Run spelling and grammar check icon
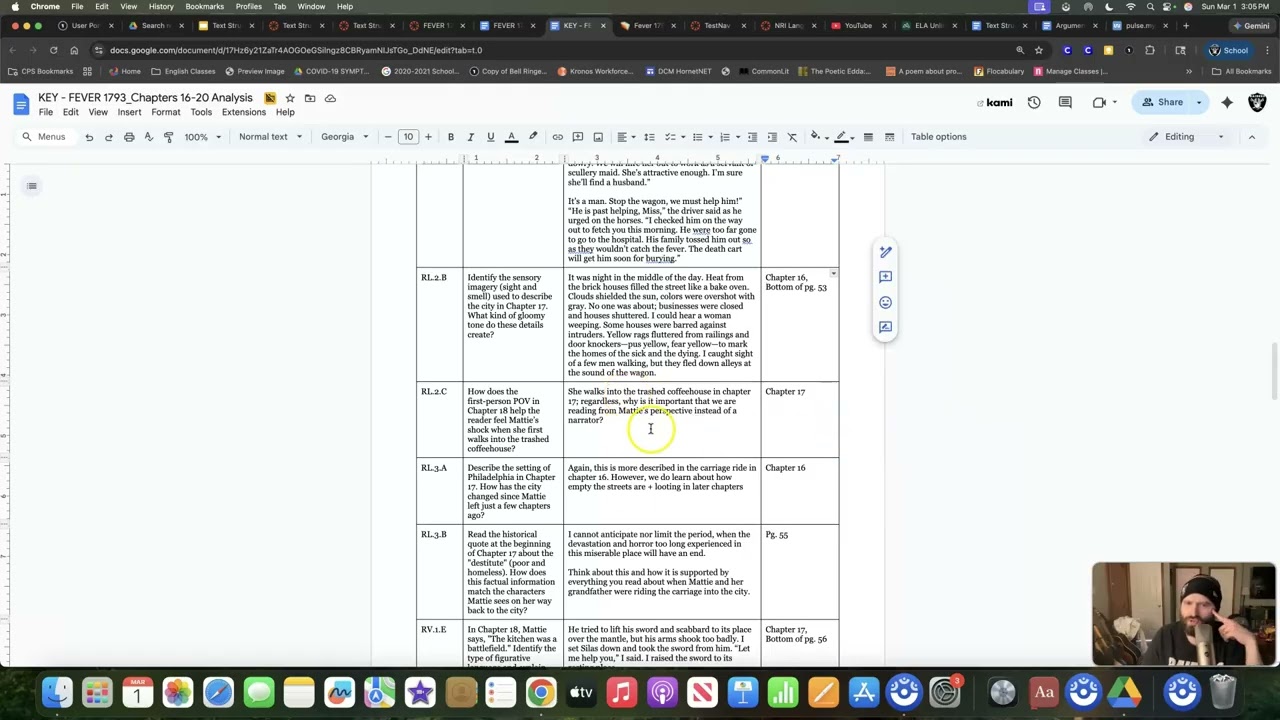The width and height of the screenshot is (1280, 720). [149, 137]
